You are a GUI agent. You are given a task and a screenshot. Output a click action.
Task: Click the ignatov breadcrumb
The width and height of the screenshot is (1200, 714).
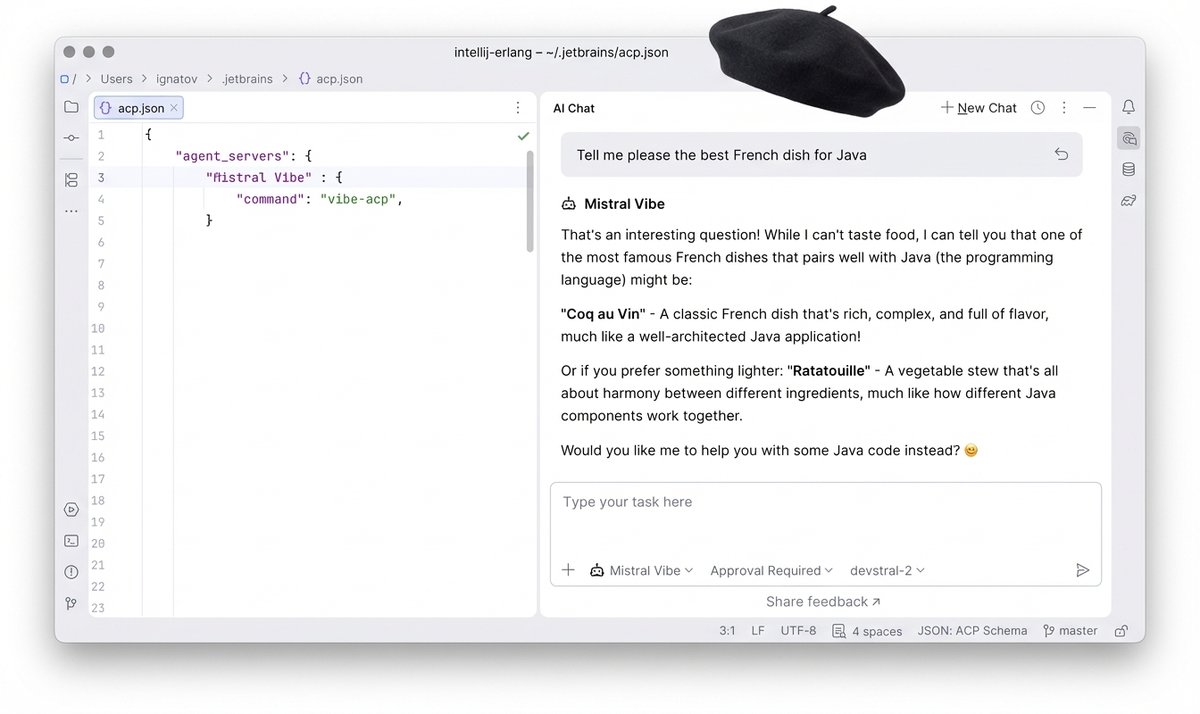click(177, 78)
